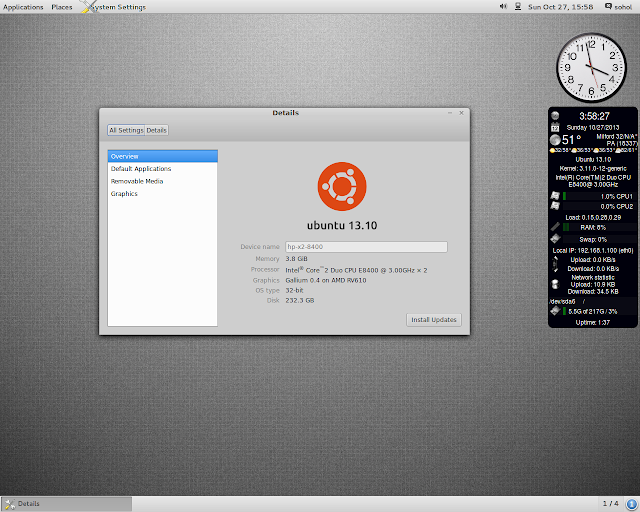
Task: Click the Uptime: 1:37 text
Action: coord(593,323)
